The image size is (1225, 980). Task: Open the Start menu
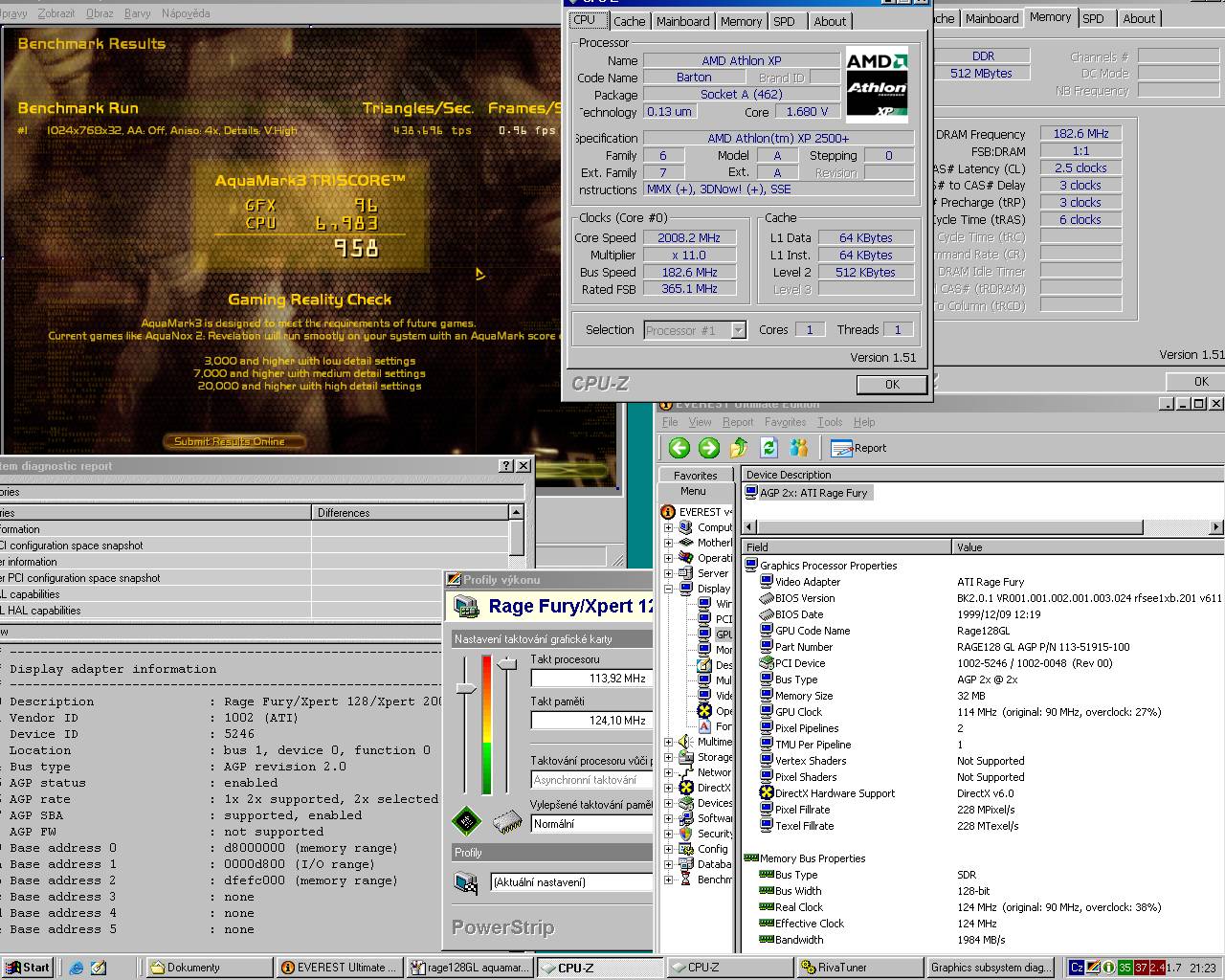26,968
